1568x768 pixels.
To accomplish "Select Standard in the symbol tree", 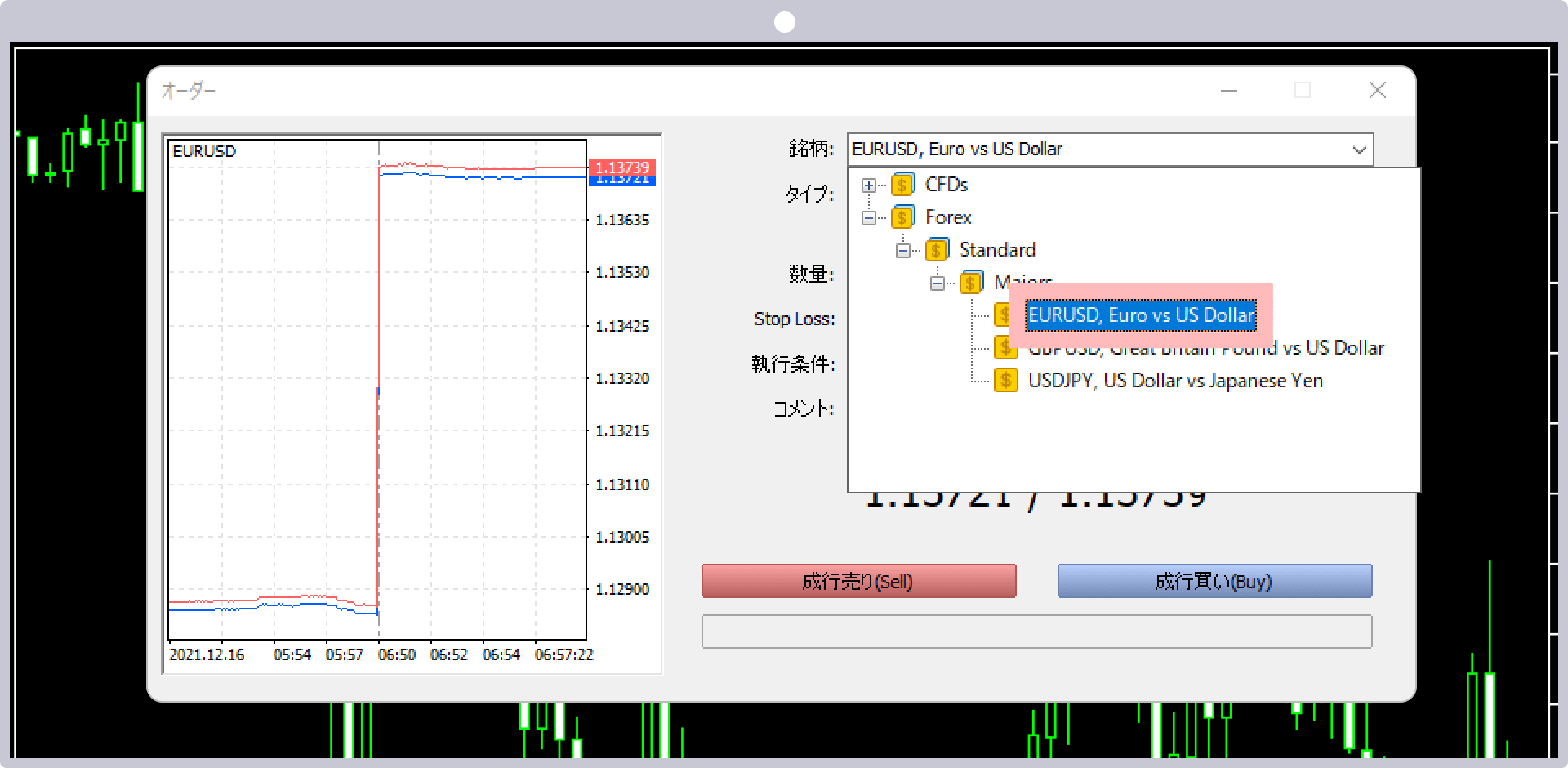I will pos(997,250).
